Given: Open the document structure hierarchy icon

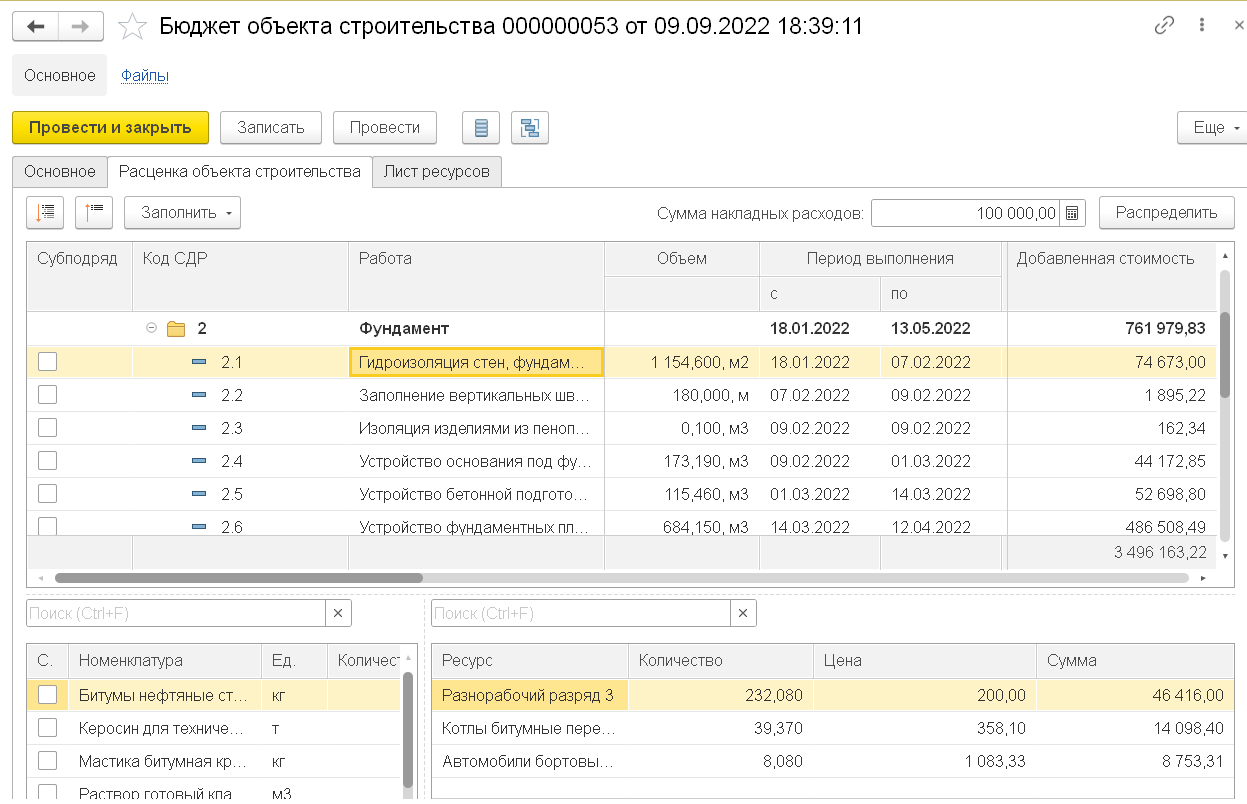Looking at the screenshot, I should click(x=529, y=128).
